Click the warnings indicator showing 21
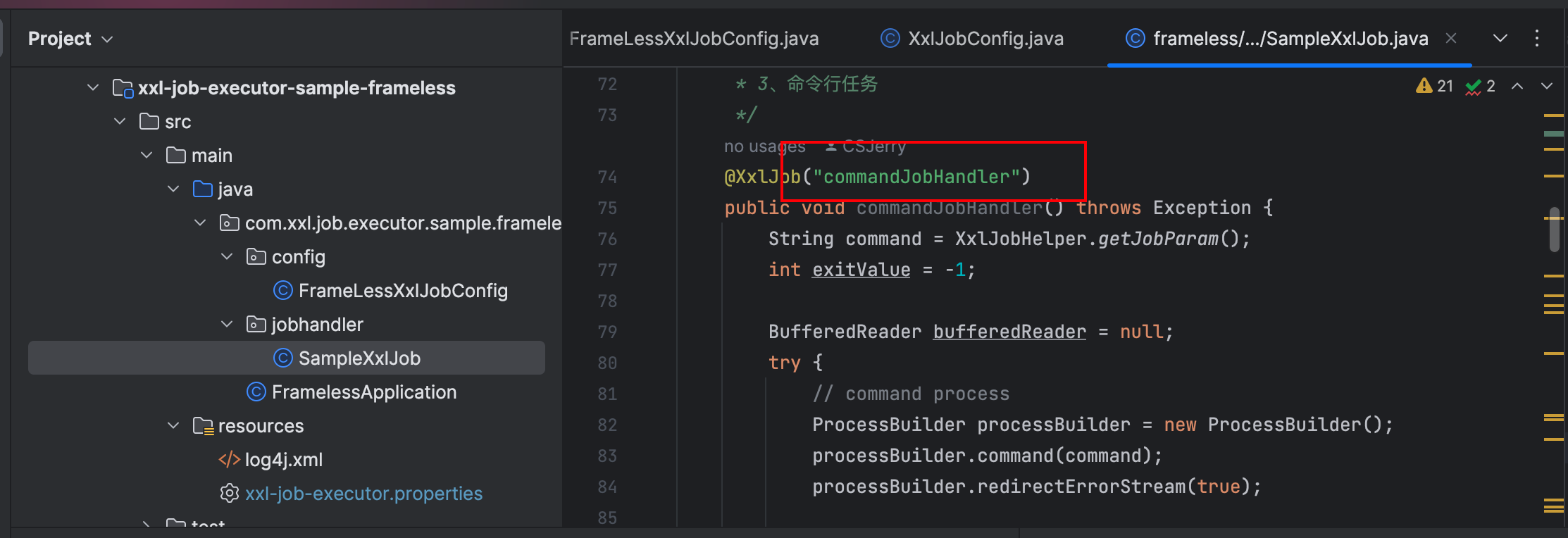The height and width of the screenshot is (538, 1568). 1434,86
